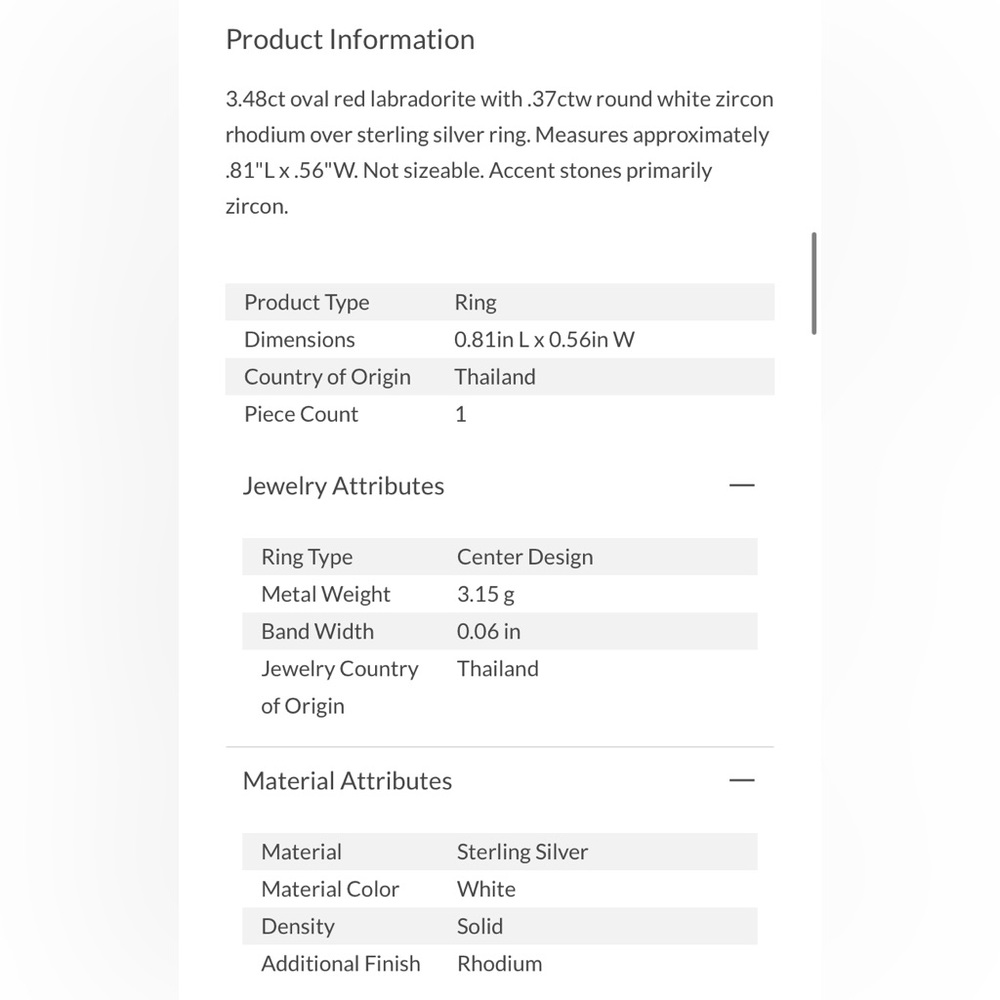Viewport: 1000px width, 1000px height.
Task: Click the Jewelry Country of Origin label
Action: click(x=340, y=687)
